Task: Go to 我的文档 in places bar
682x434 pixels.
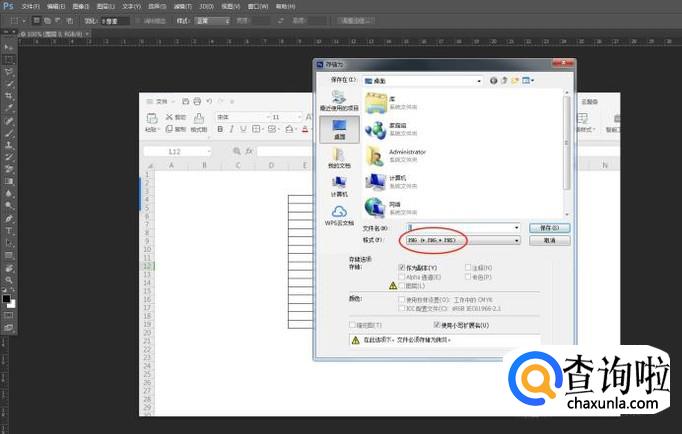Action: 339,157
